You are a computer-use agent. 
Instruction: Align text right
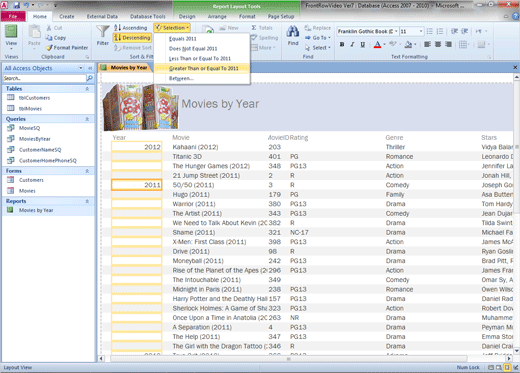(449, 44)
